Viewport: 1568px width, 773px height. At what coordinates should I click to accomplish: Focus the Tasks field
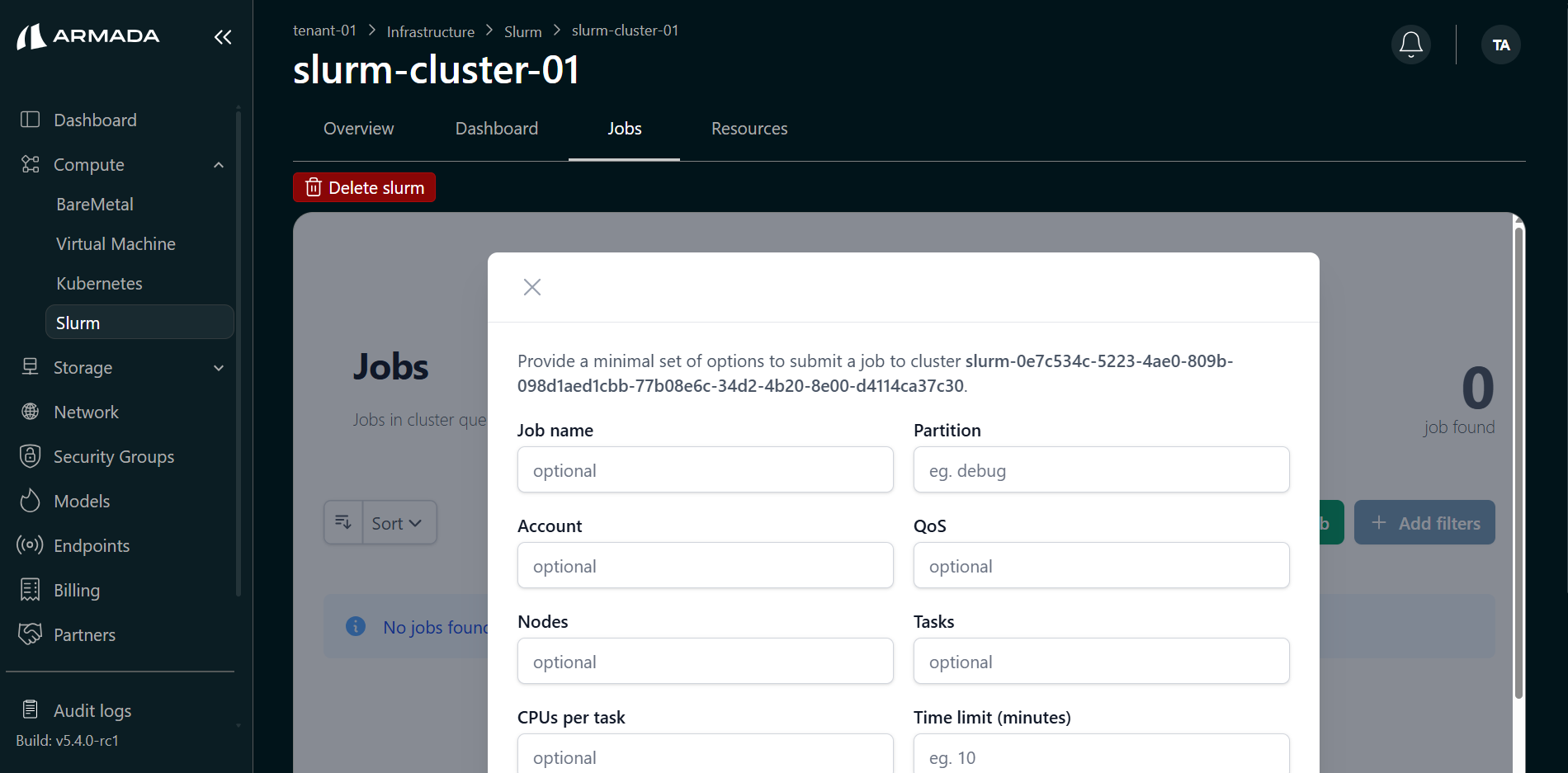1102,661
